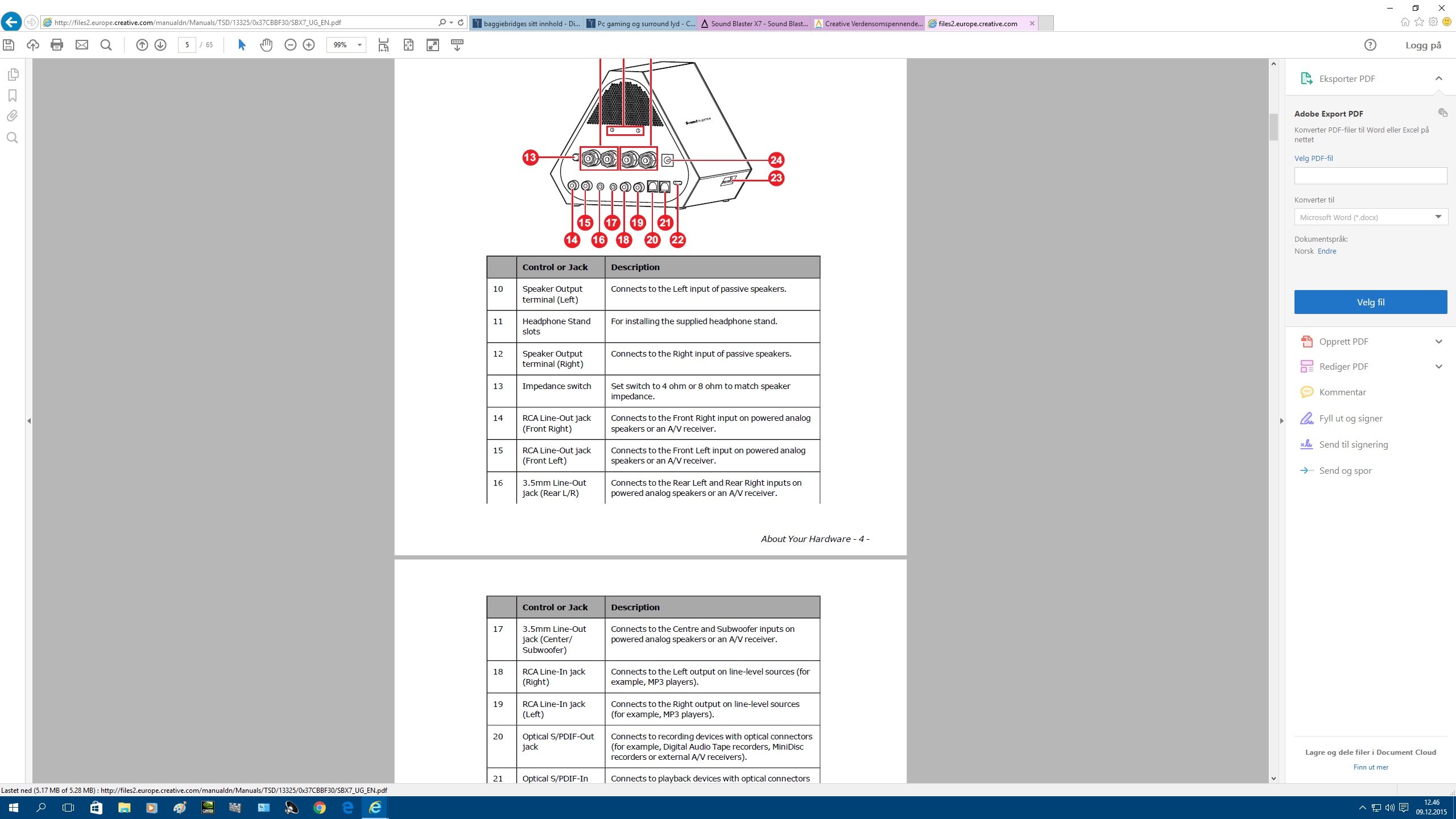Go to the next page arrow
This screenshot has width=1456, height=819.
(x=160, y=45)
